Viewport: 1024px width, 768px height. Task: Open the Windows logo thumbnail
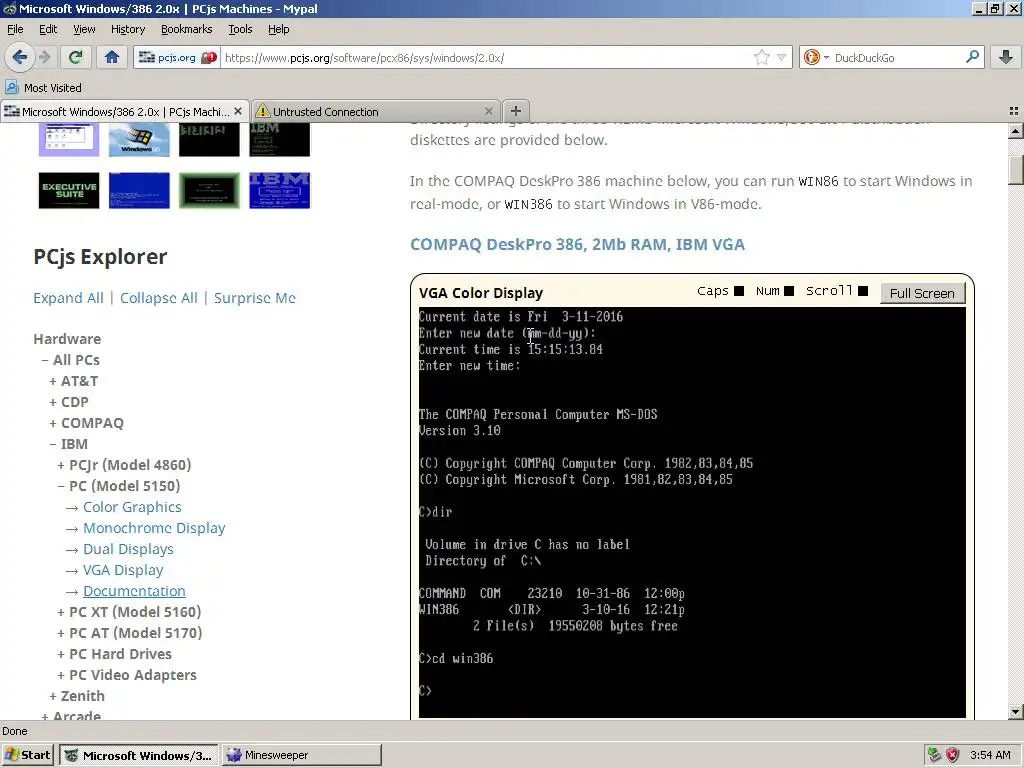tap(139, 140)
